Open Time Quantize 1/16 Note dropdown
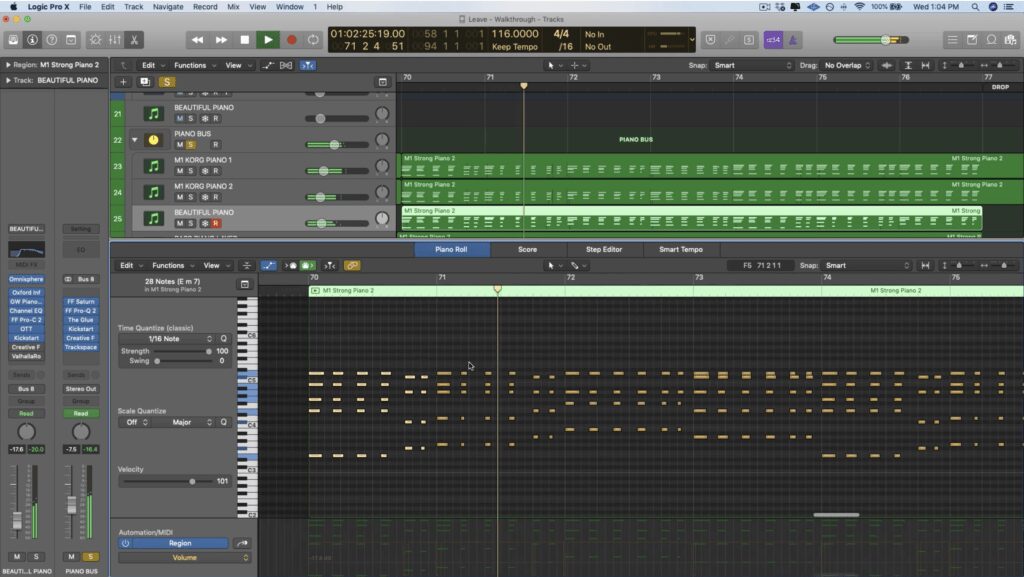Screen dimensions: 1024x577 168,339
